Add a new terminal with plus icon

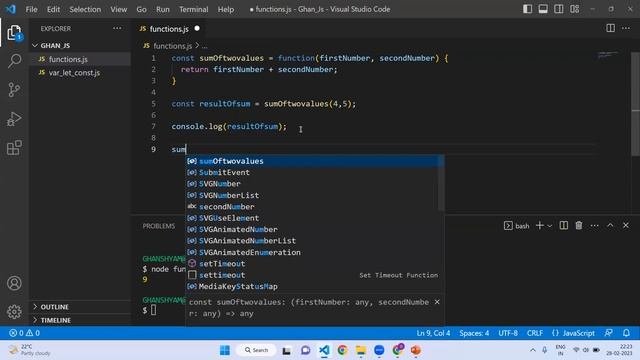coord(540,225)
